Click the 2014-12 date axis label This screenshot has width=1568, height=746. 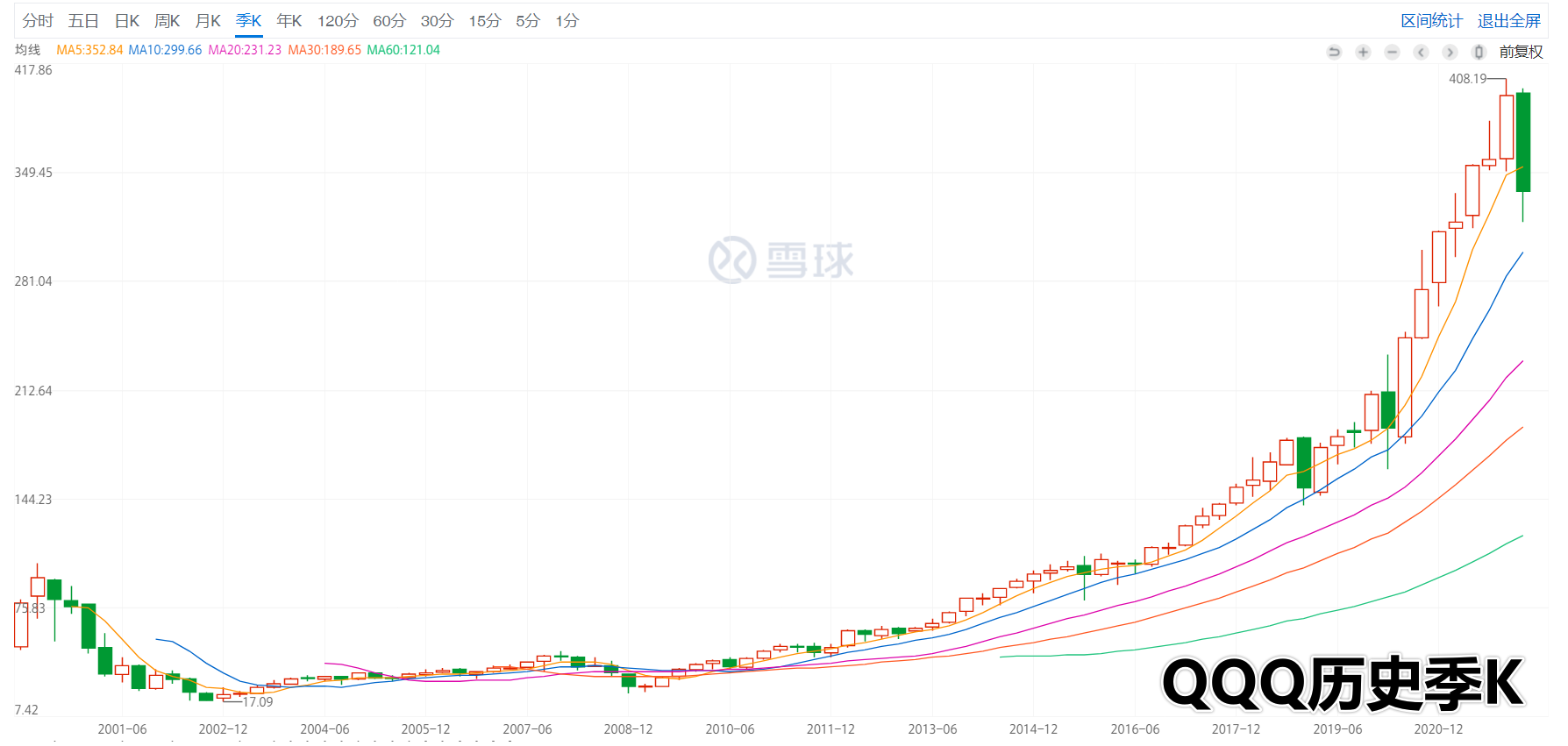pyautogui.click(x=1033, y=729)
